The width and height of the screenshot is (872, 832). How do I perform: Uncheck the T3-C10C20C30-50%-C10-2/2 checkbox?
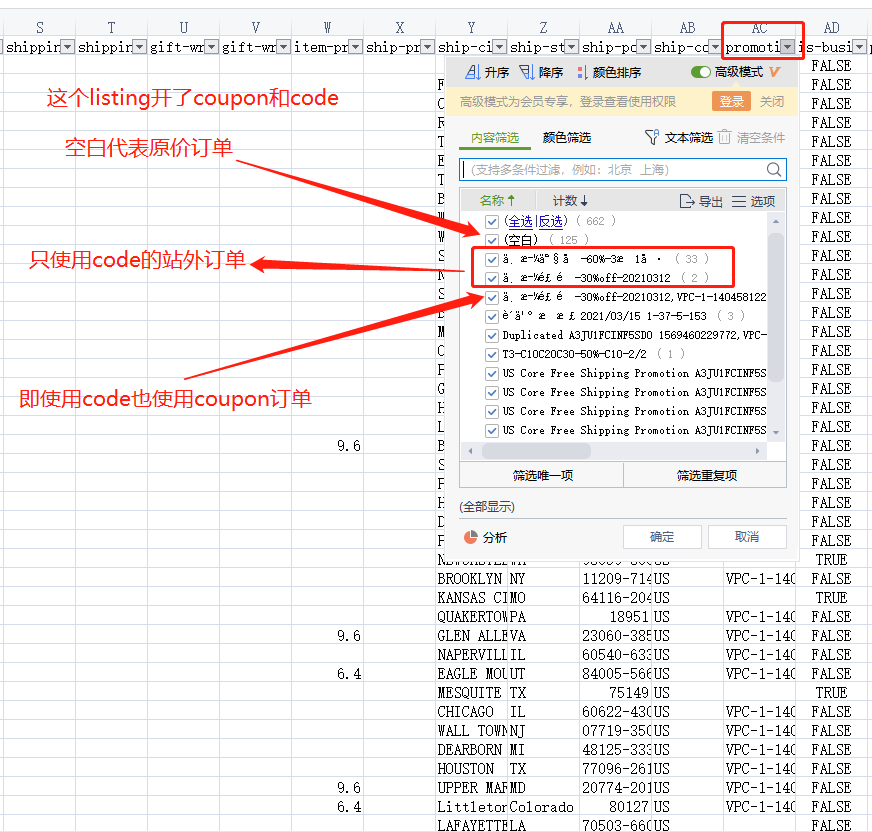coord(491,354)
